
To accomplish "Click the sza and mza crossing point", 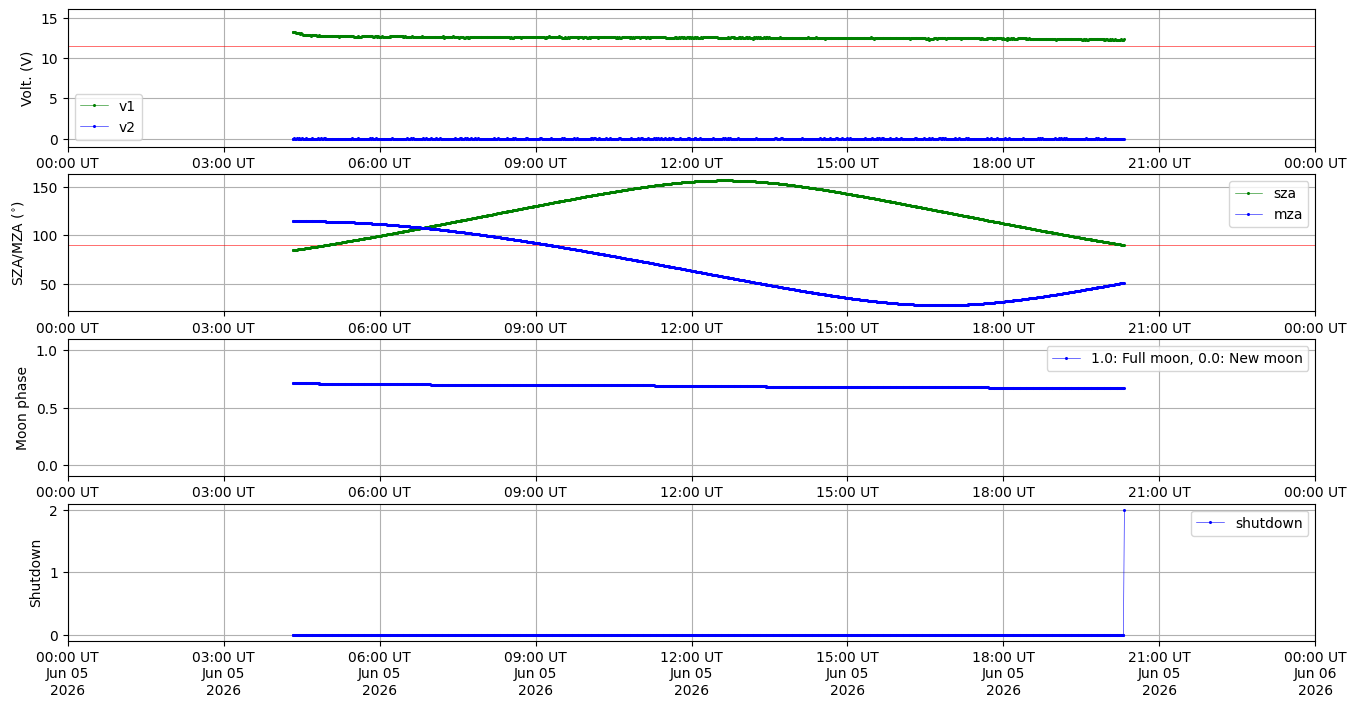I will tap(425, 228).
